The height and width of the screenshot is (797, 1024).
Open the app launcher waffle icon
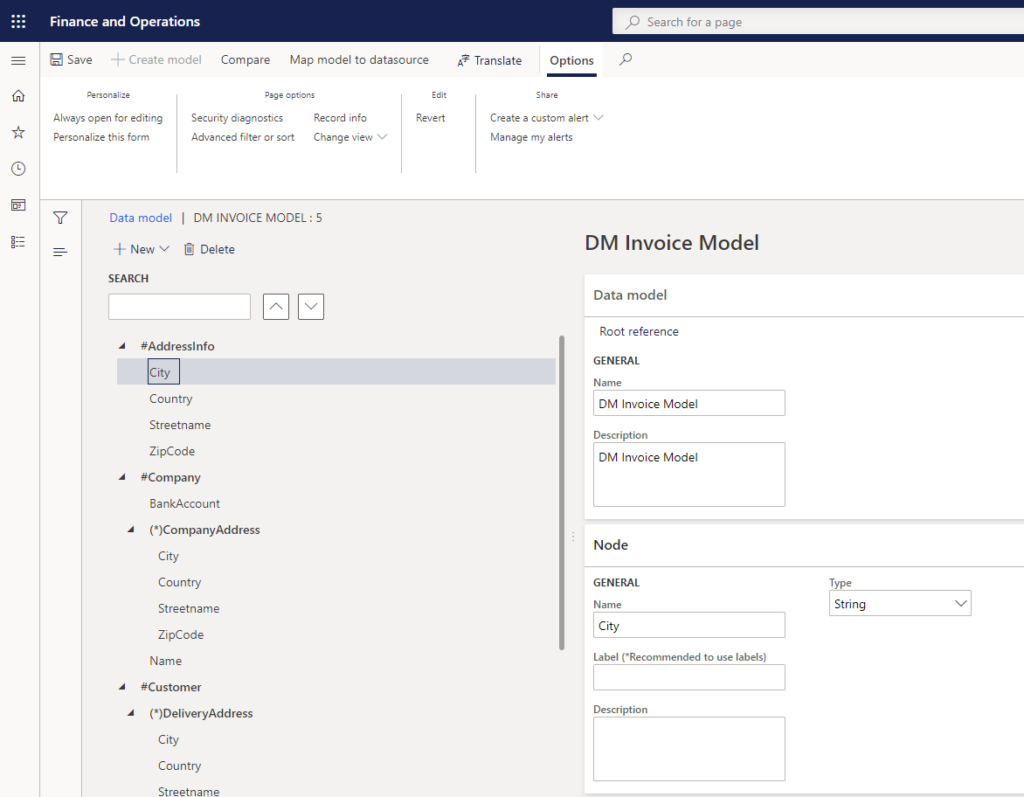[18, 21]
